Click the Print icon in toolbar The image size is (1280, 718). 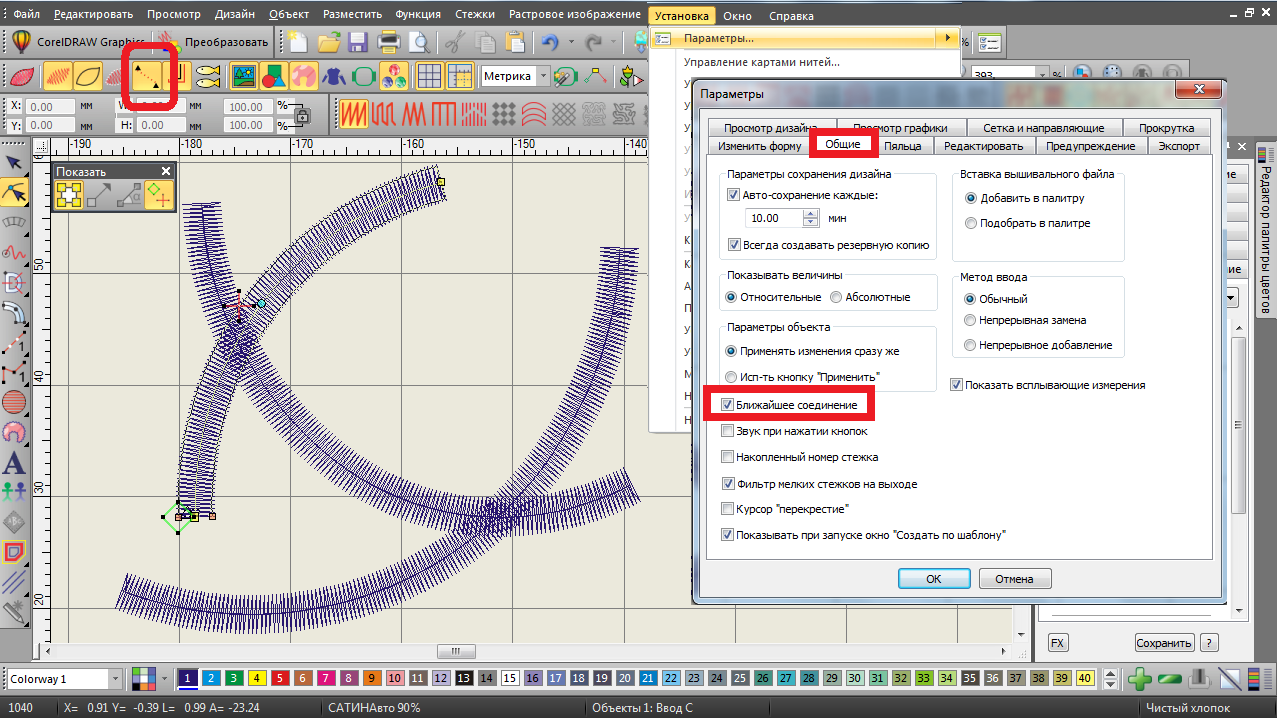[x=389, y=43]
